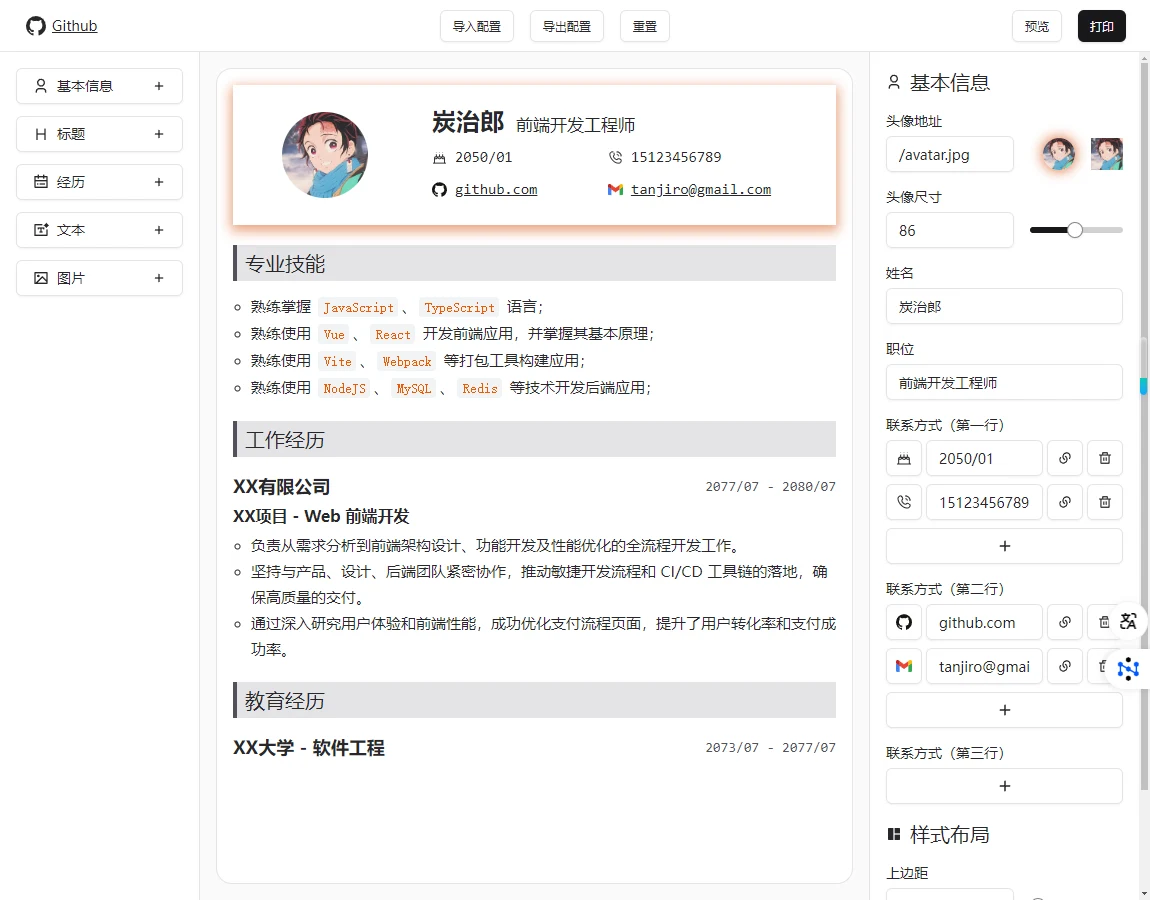This screenshot has height=900, width=1150.
Task: Add contact to 联系方式 第三行
Action: (1004, 786)
